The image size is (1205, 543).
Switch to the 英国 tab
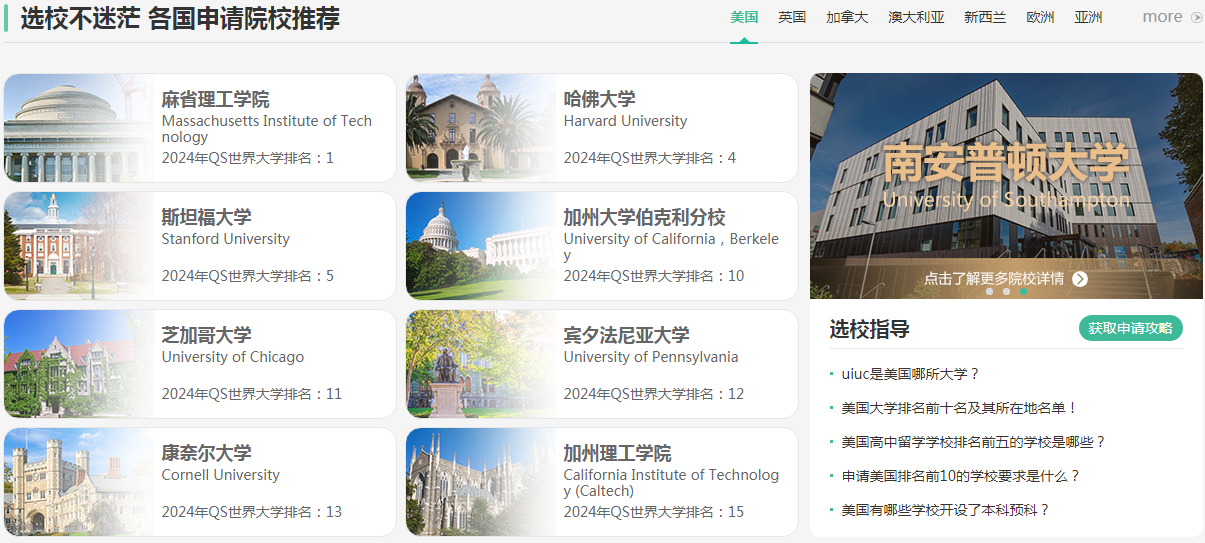pos(792,17)
